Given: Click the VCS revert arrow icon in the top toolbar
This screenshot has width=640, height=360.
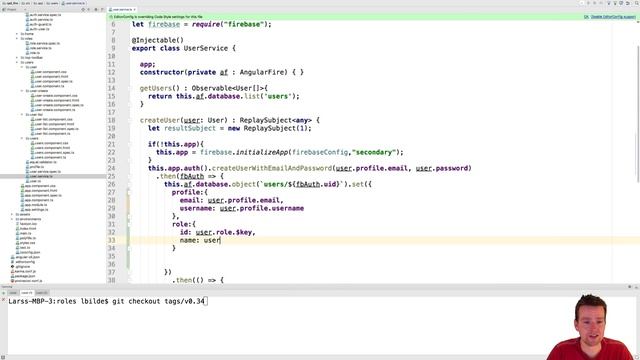Looking at the screenshot, I should coord(628,3).
